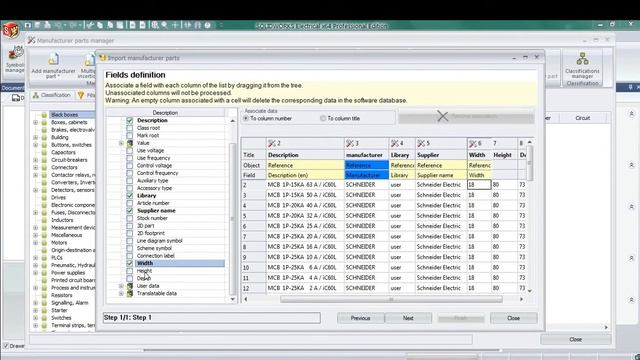Screen dimensions: 640x360
Task: Switch to the Filters tab
Action: pyautogui.click(x=87, y=95)
